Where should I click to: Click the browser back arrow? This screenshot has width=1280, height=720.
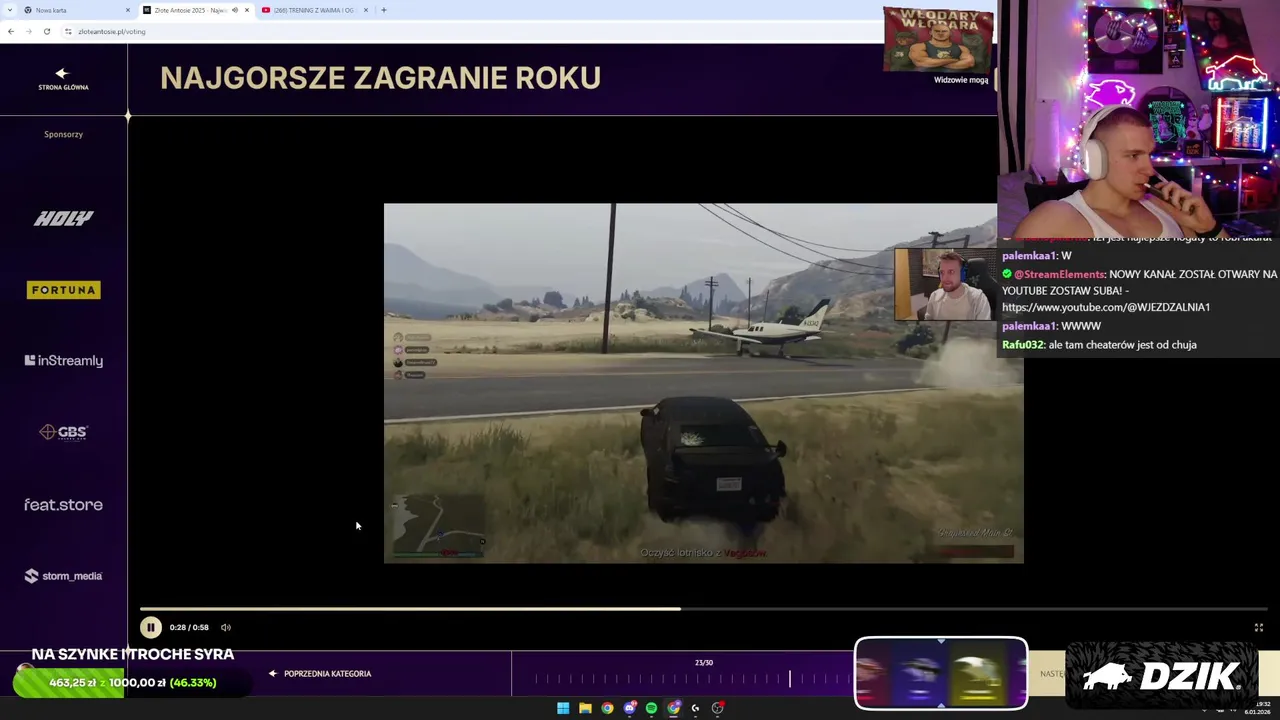10,31
